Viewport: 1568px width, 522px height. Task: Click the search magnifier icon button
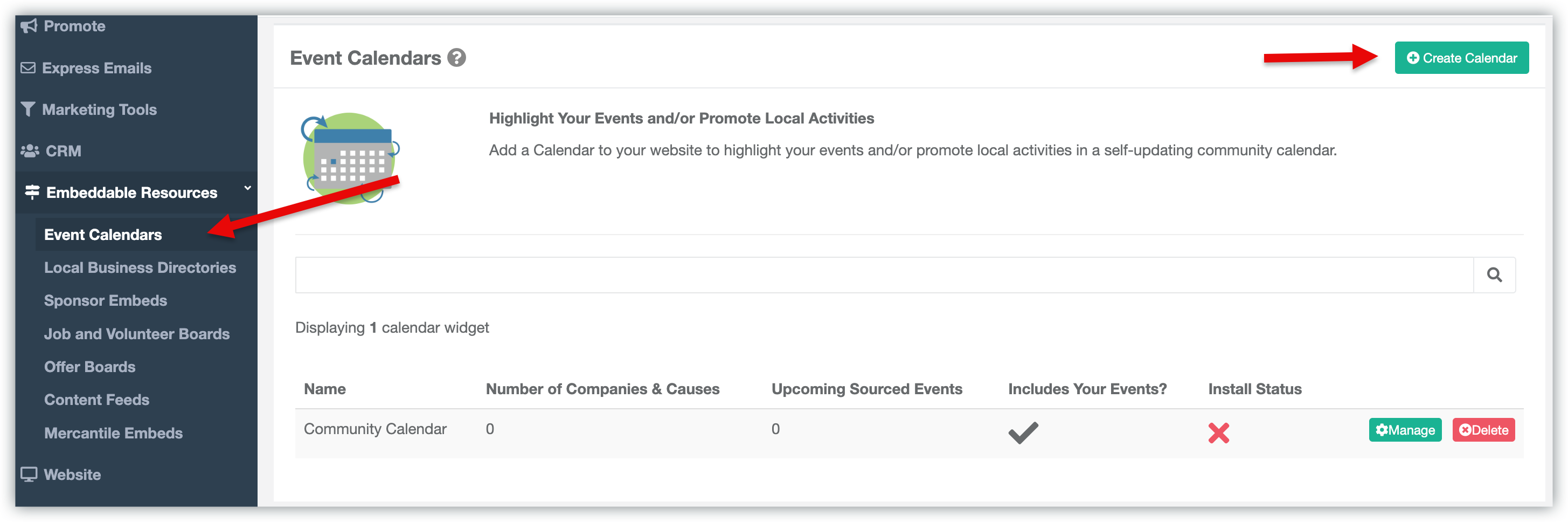click(x=1494, y=274)
